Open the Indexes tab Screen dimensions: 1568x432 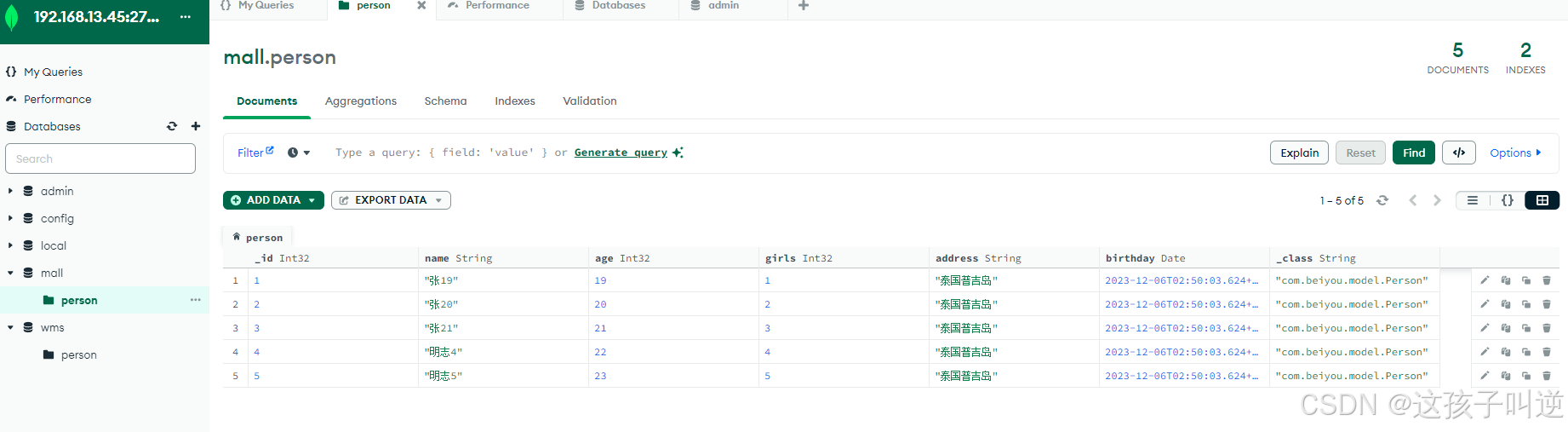(x=515, y=101)
